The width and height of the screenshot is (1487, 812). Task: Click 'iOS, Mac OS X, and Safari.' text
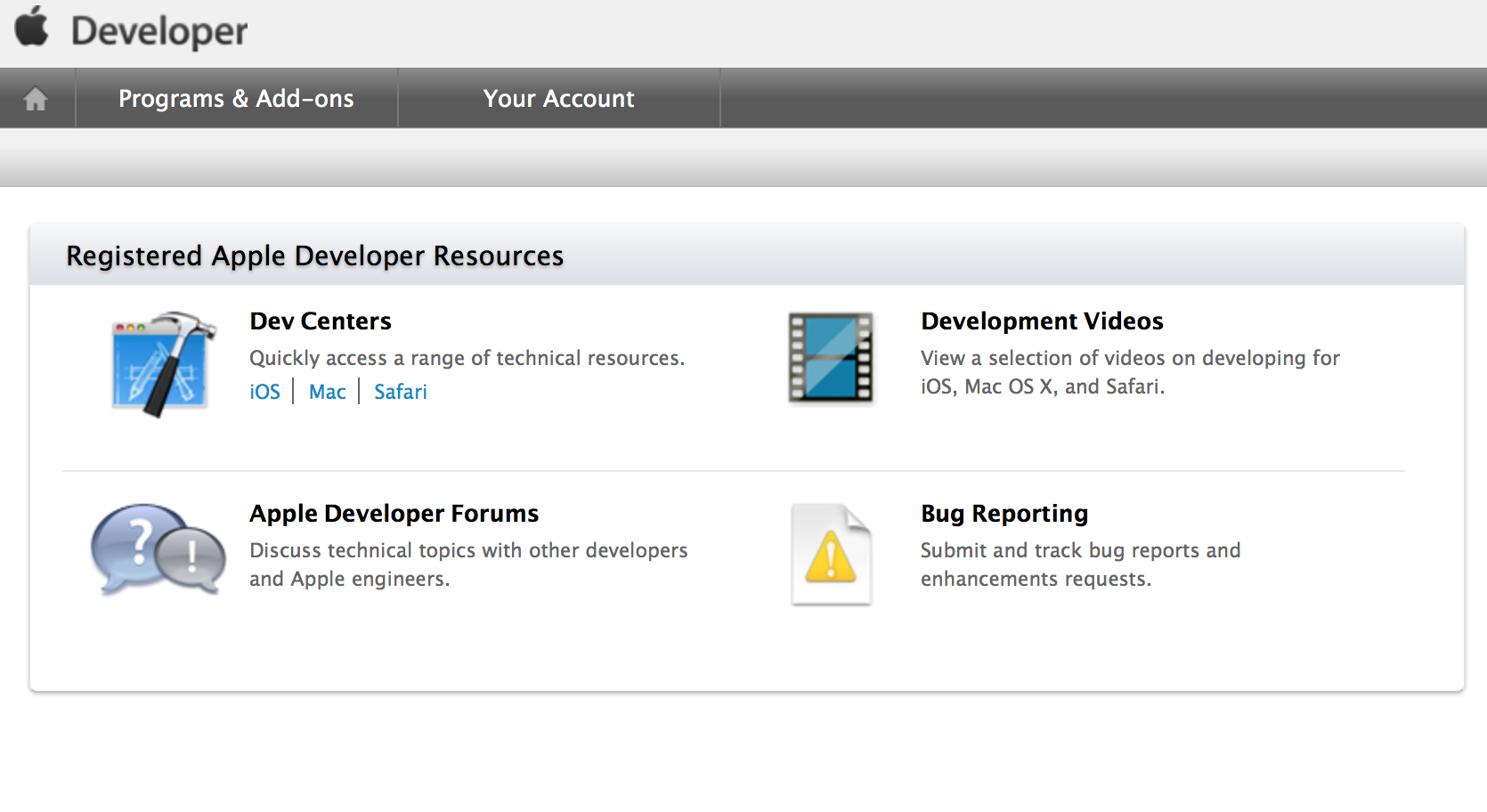tap(1043, 386)
